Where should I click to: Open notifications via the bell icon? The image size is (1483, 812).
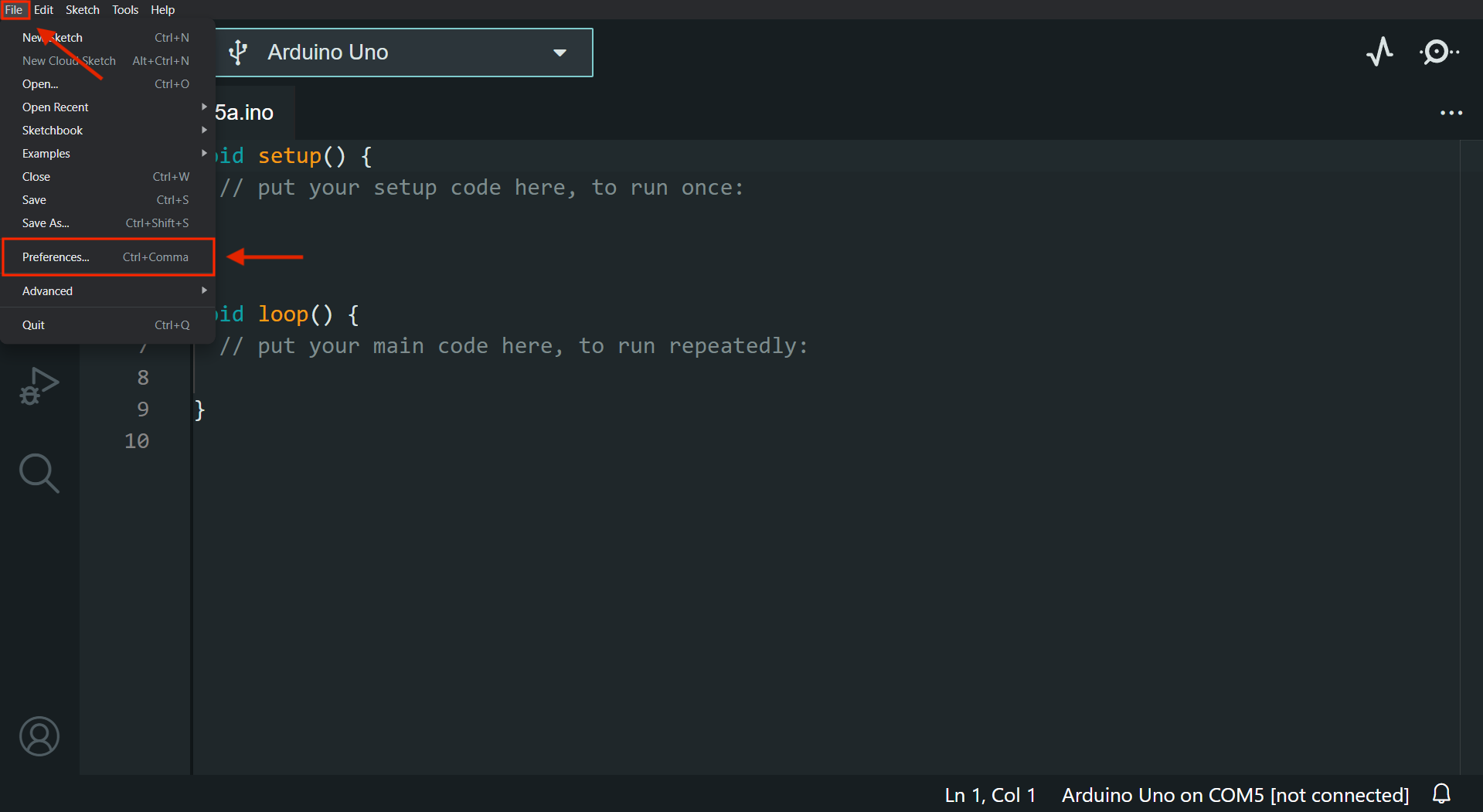tap(1442, 794)
